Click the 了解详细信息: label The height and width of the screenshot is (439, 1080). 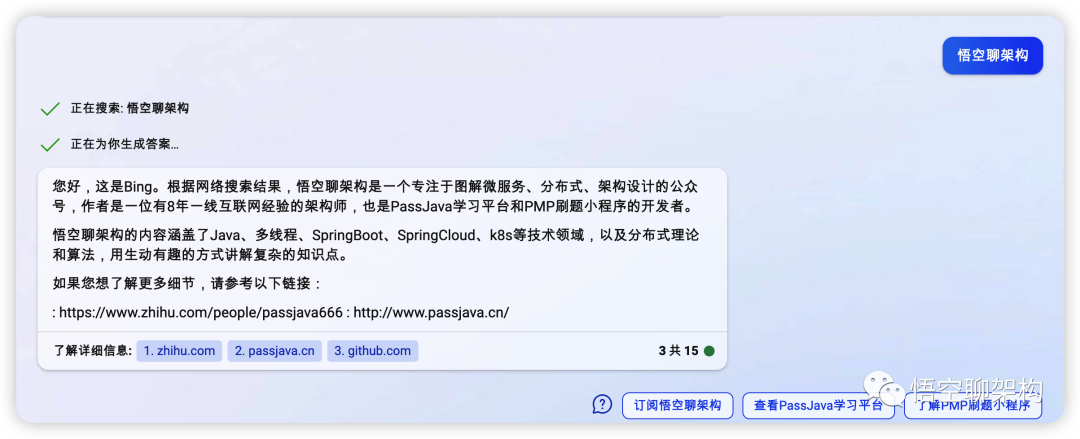[92, 351]
